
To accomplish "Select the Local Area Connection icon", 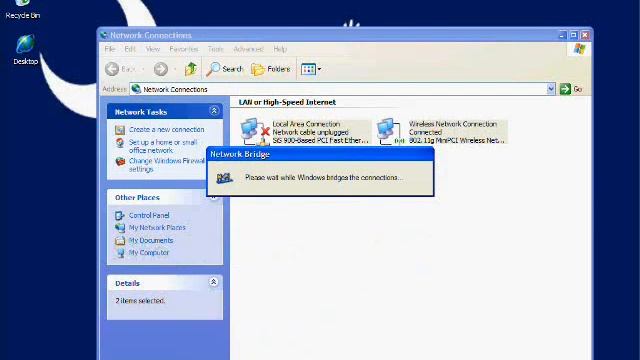I will click(x=255, y=131).
